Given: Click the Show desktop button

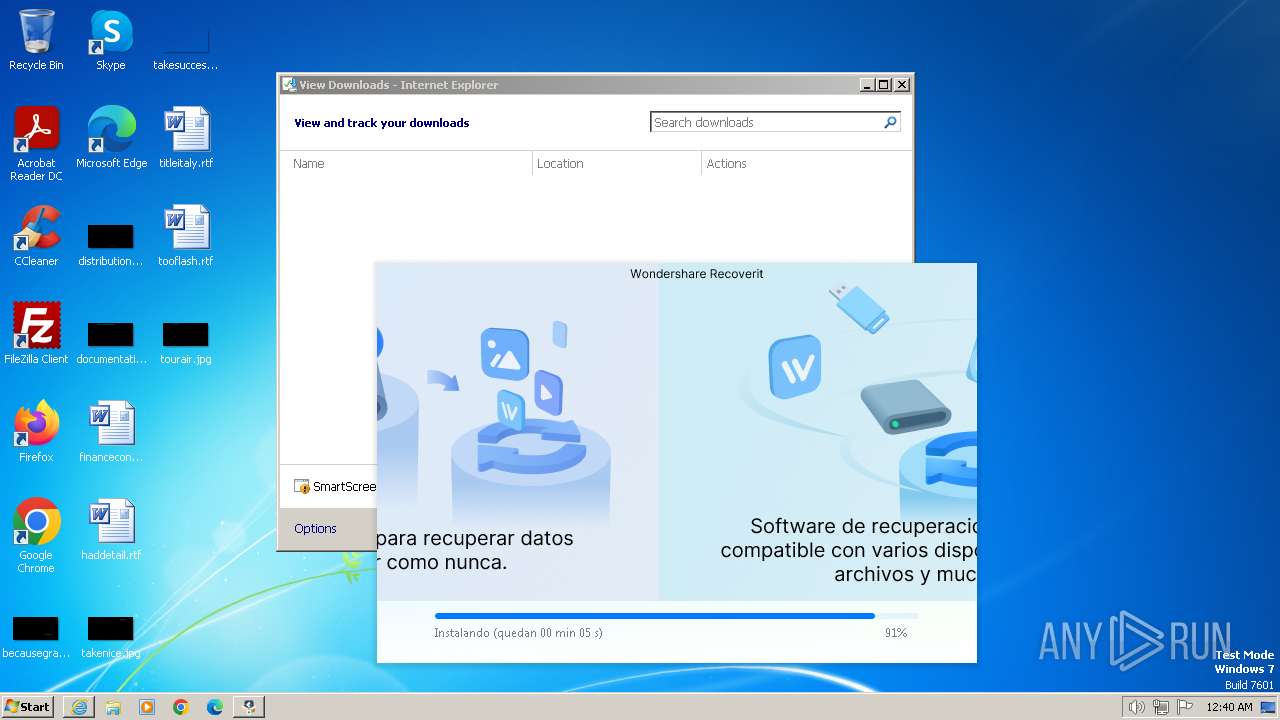Looking at the screenshot, I should (1270, 707).
